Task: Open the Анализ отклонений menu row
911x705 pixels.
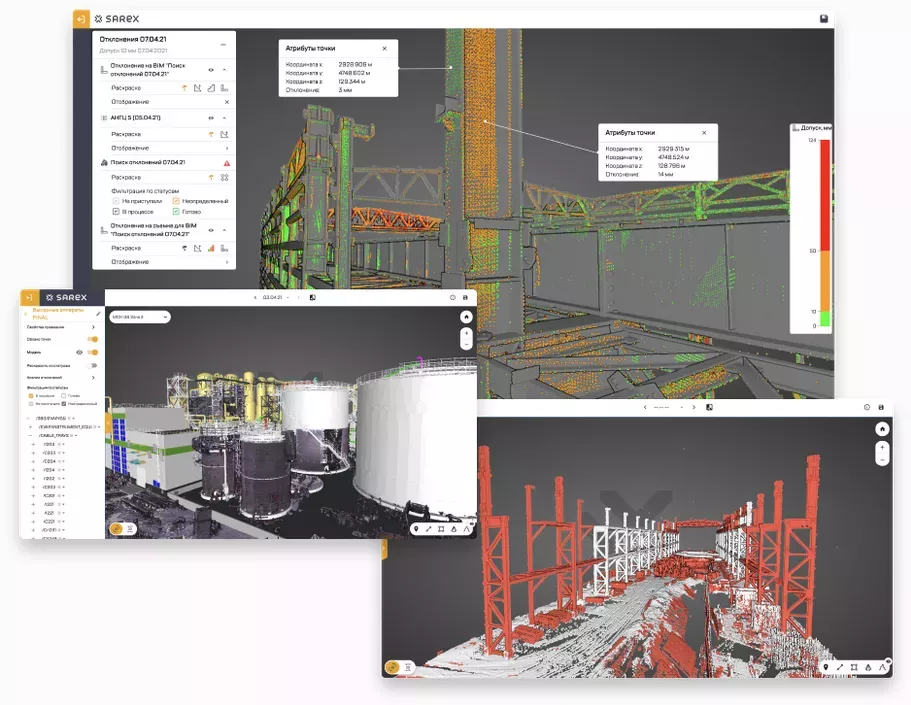Action: 60,377
